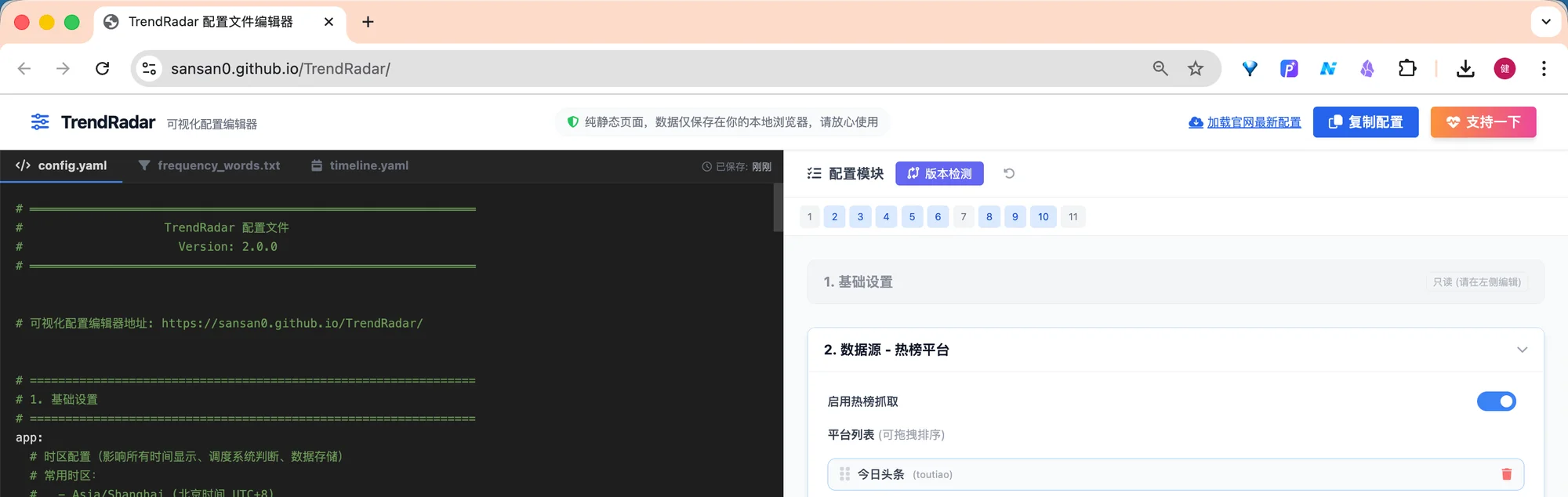Image resolution: width=1568 pixels, height=497 pixels.
Task: Click the 配置模块 list icon
Action: 814,173
